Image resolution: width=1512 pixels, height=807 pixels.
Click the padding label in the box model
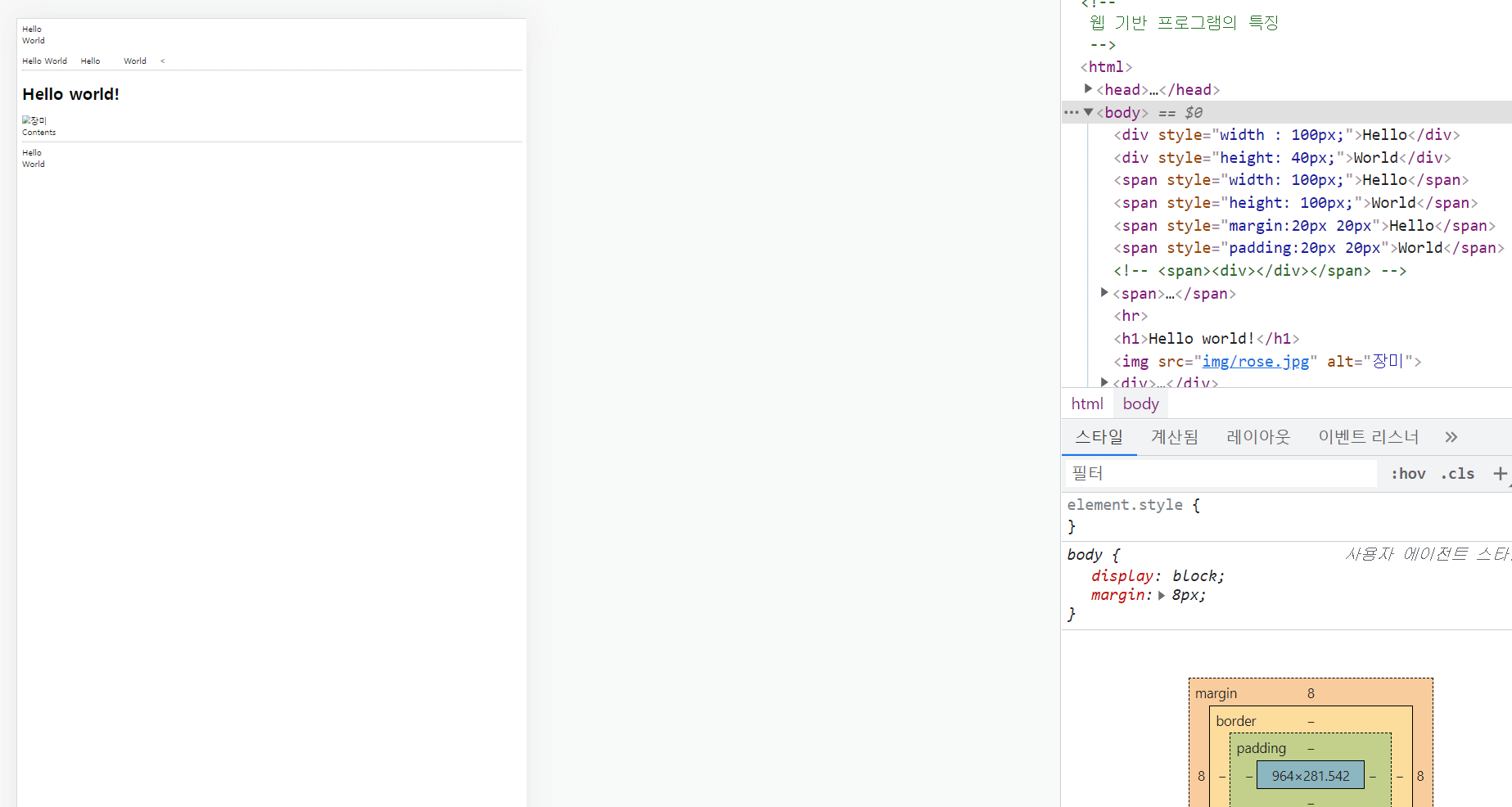[1261, 748]
